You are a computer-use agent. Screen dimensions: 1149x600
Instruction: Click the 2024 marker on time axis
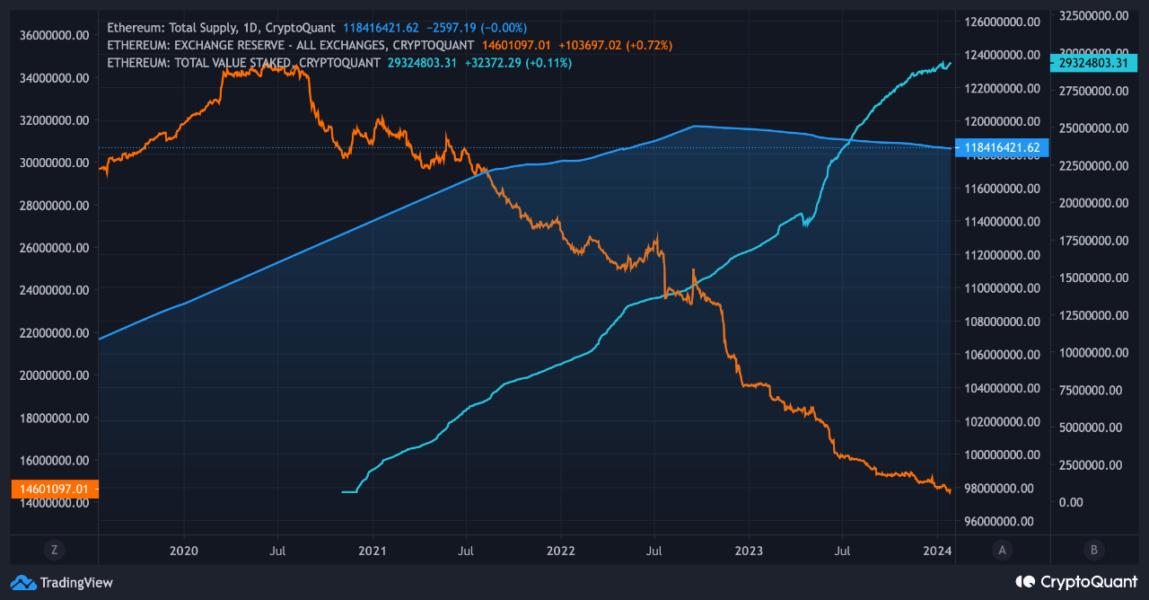point(936,551)
